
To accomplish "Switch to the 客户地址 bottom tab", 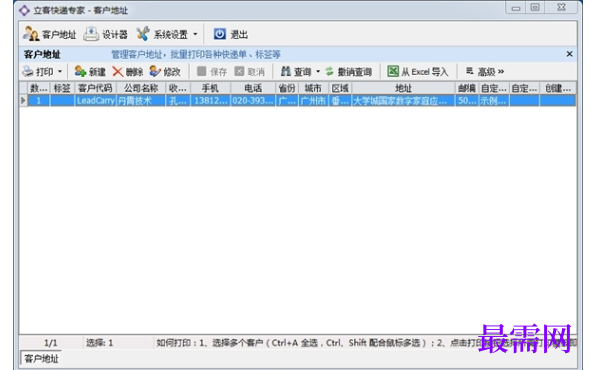I will pyautogui.click(x=41, y=358).
